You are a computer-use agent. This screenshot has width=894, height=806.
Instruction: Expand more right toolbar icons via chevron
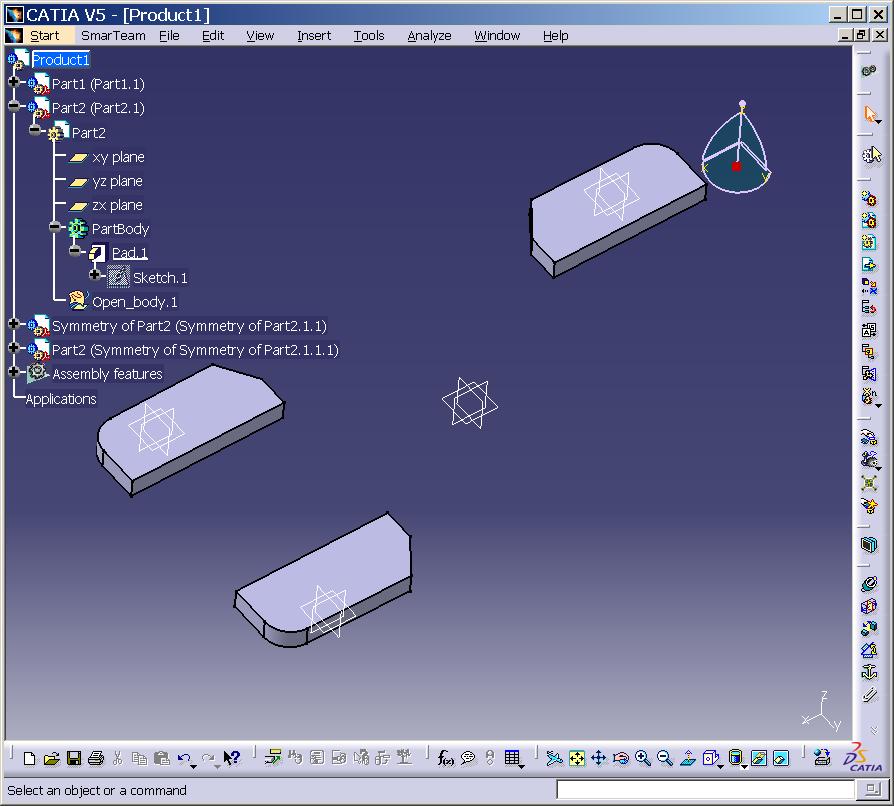click(873, 730)
